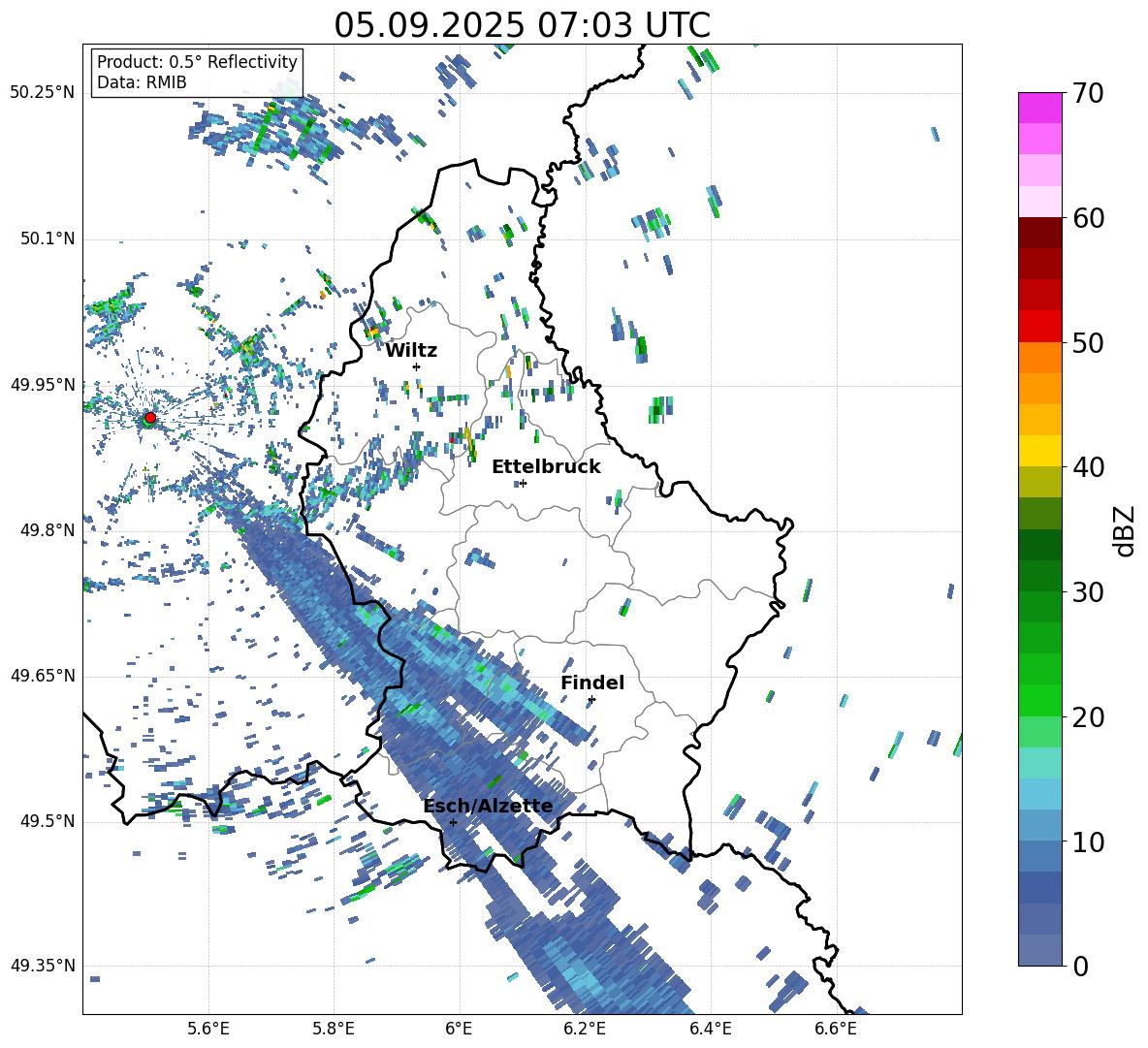Click the 50 tick on the colorbar

coord(1088,342)
